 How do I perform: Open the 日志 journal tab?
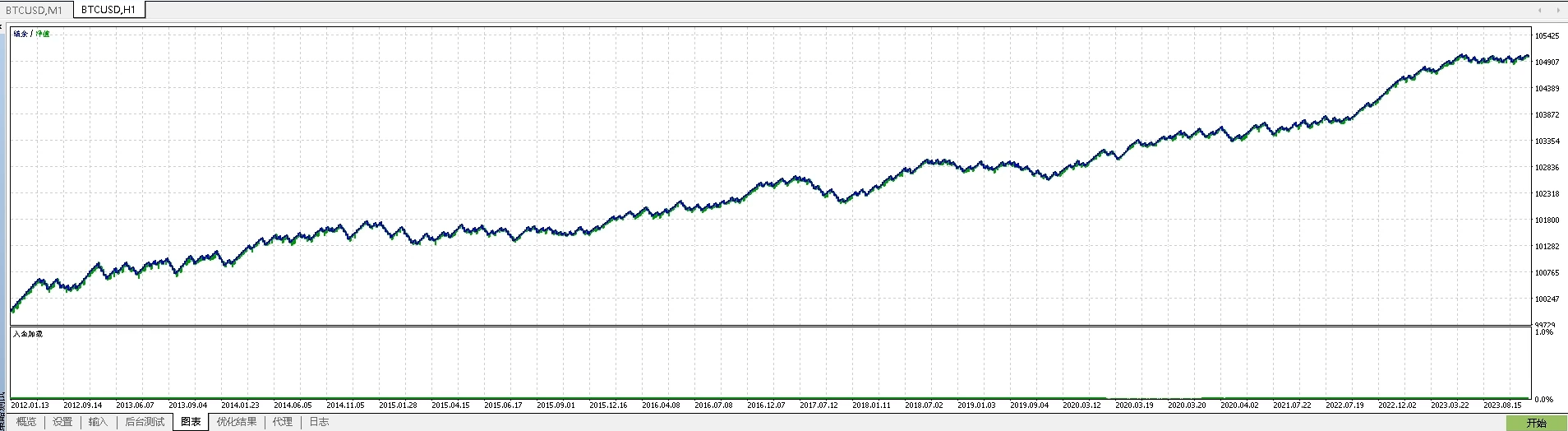coord(319,422)
